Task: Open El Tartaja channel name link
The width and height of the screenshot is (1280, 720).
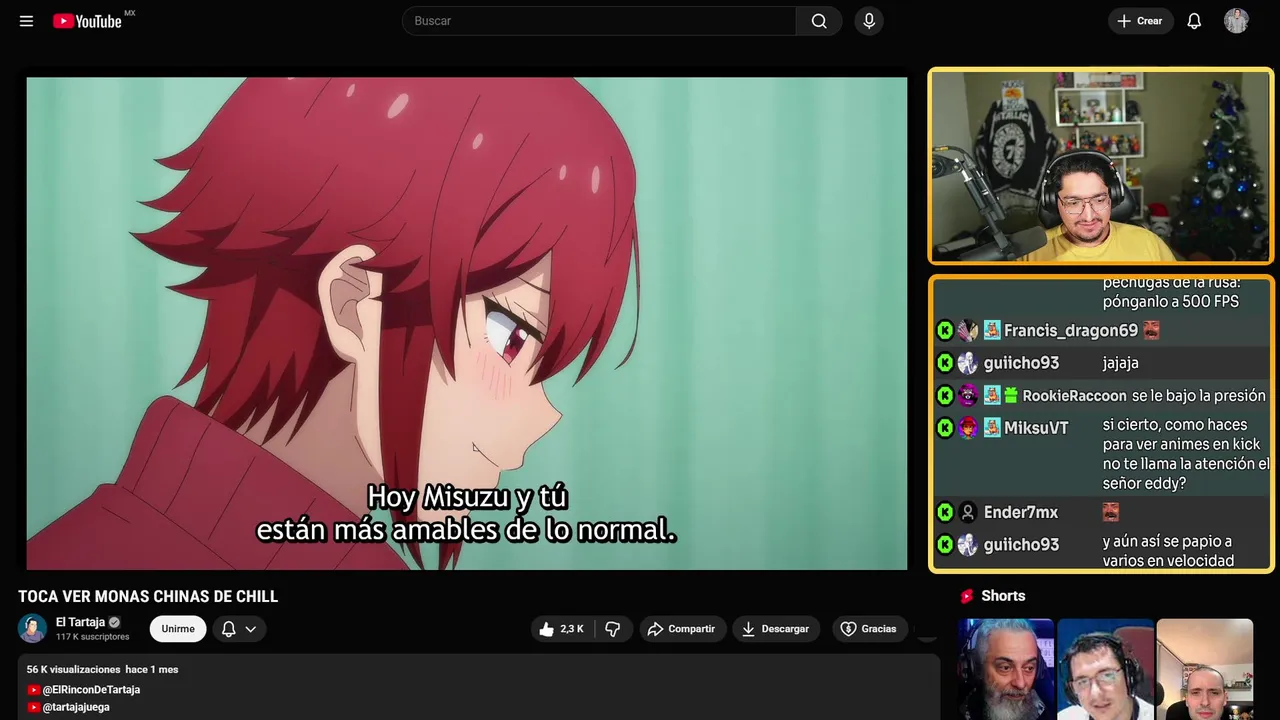Action: pos(80,622)
